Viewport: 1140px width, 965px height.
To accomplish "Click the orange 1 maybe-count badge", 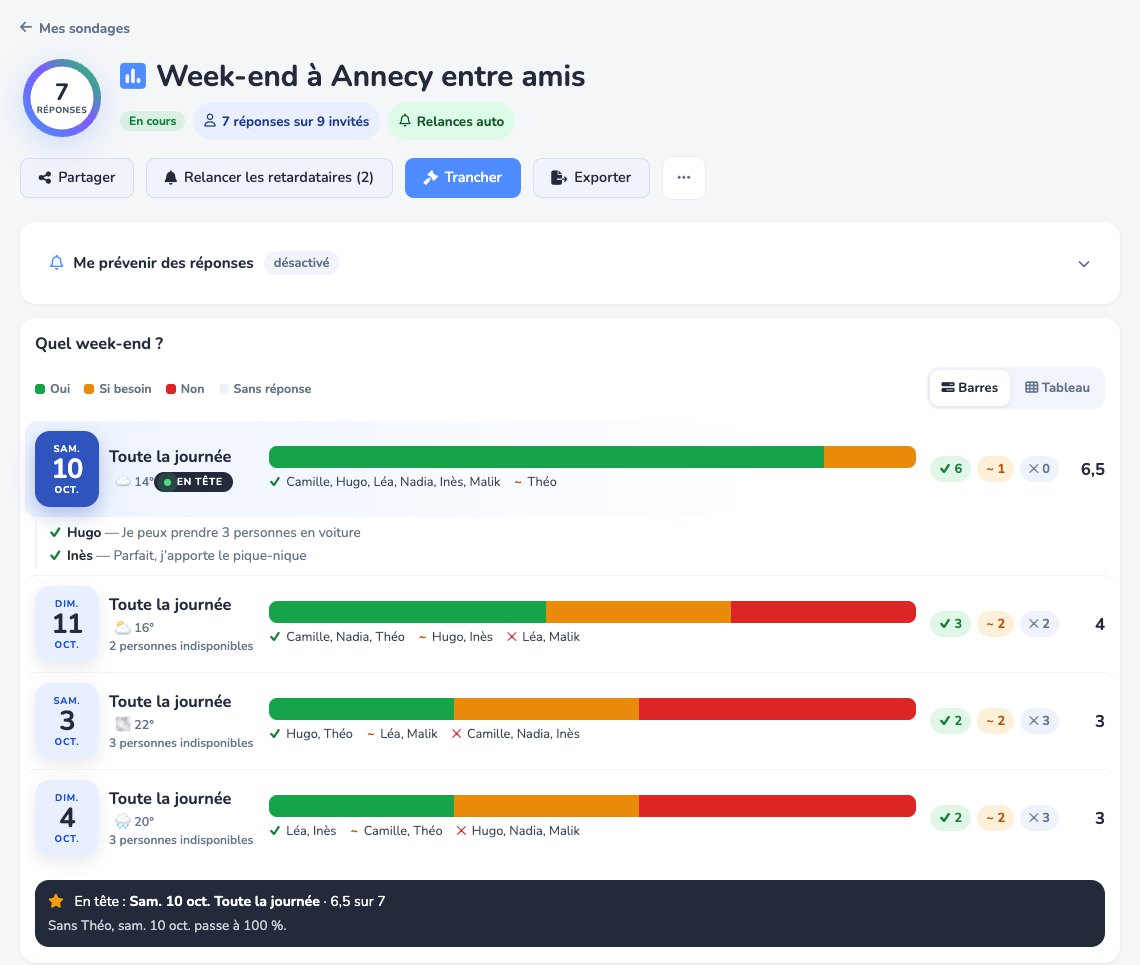I will pyautogui.click(x=995, y=468).
